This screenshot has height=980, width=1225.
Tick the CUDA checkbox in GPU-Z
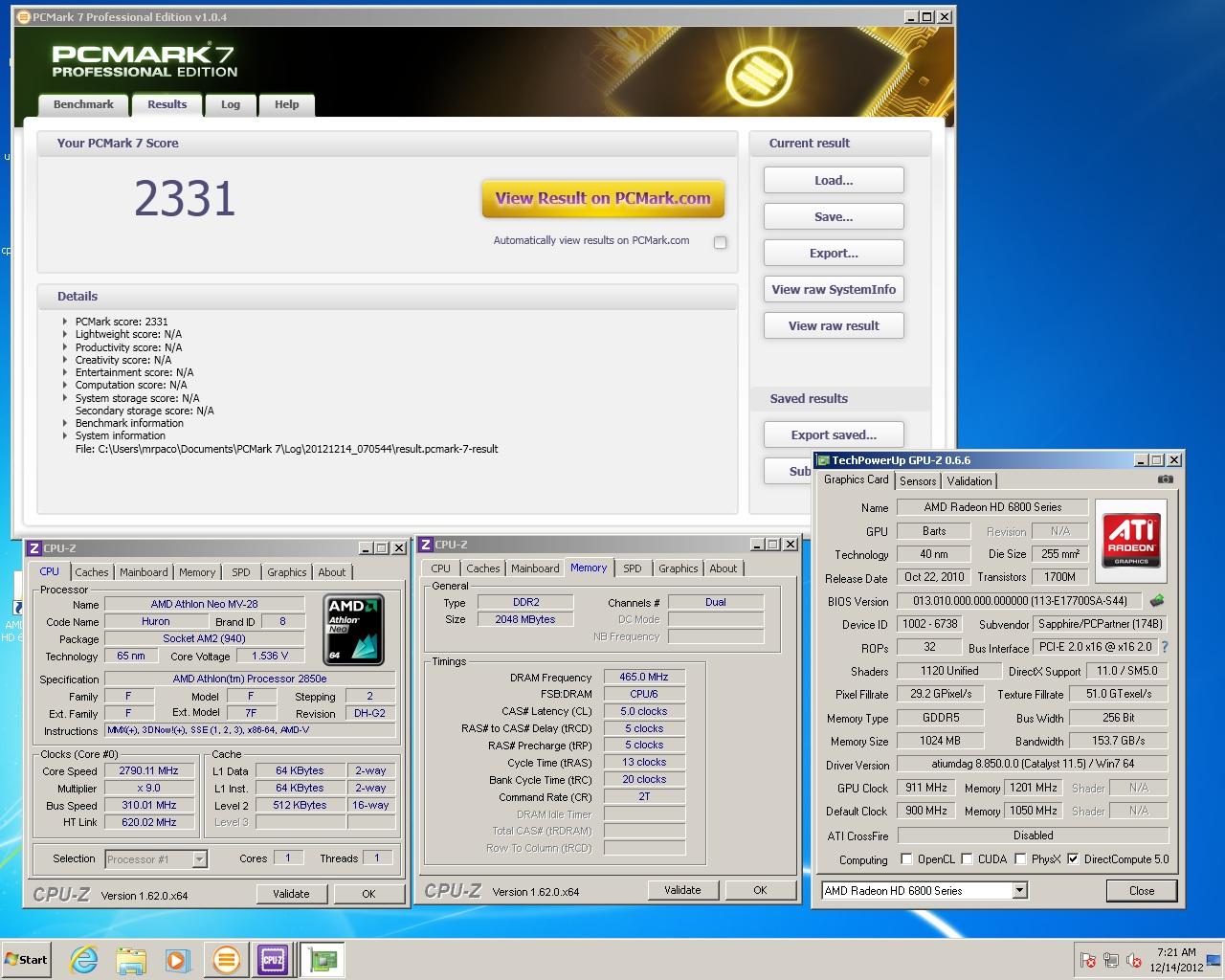967,858
